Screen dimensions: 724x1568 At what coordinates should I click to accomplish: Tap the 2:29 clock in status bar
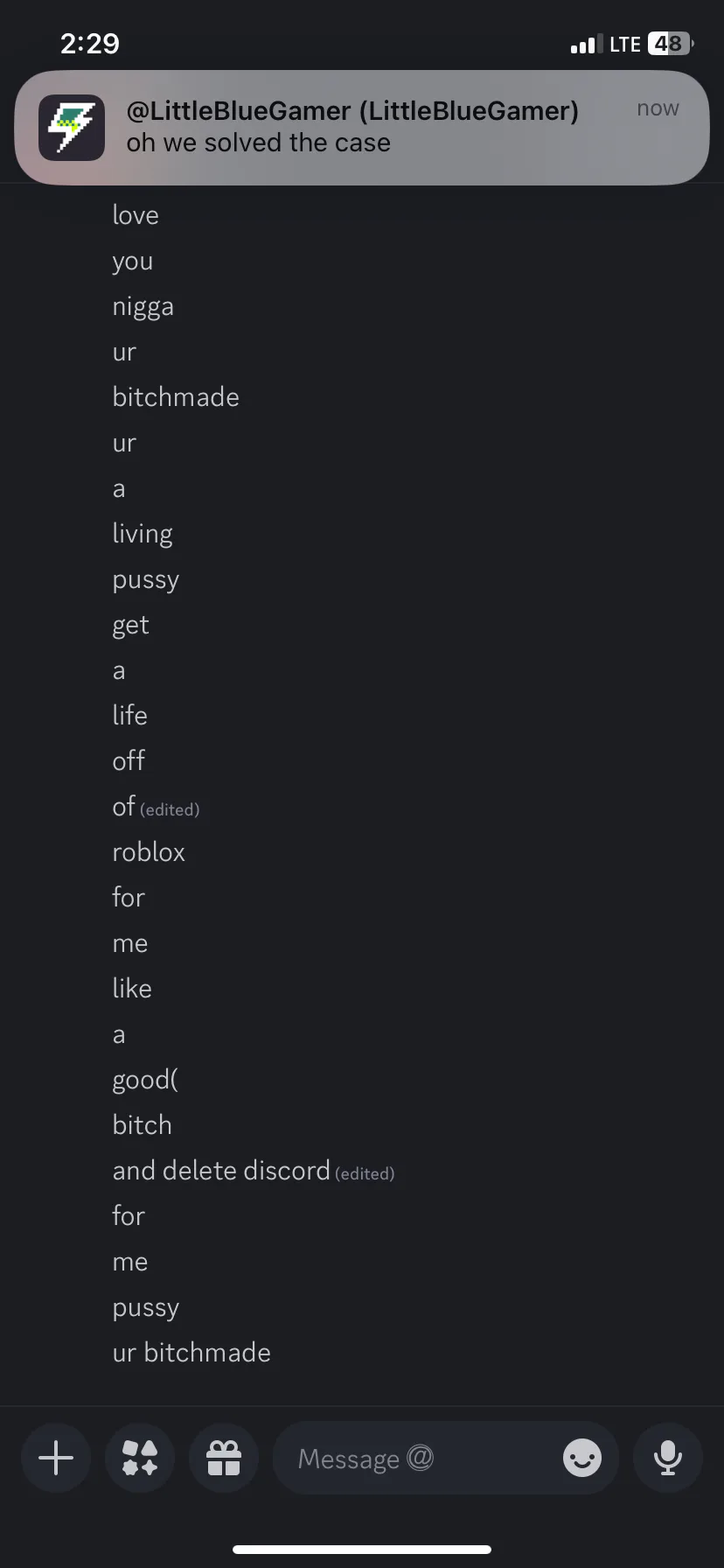[x=90, y=44]
